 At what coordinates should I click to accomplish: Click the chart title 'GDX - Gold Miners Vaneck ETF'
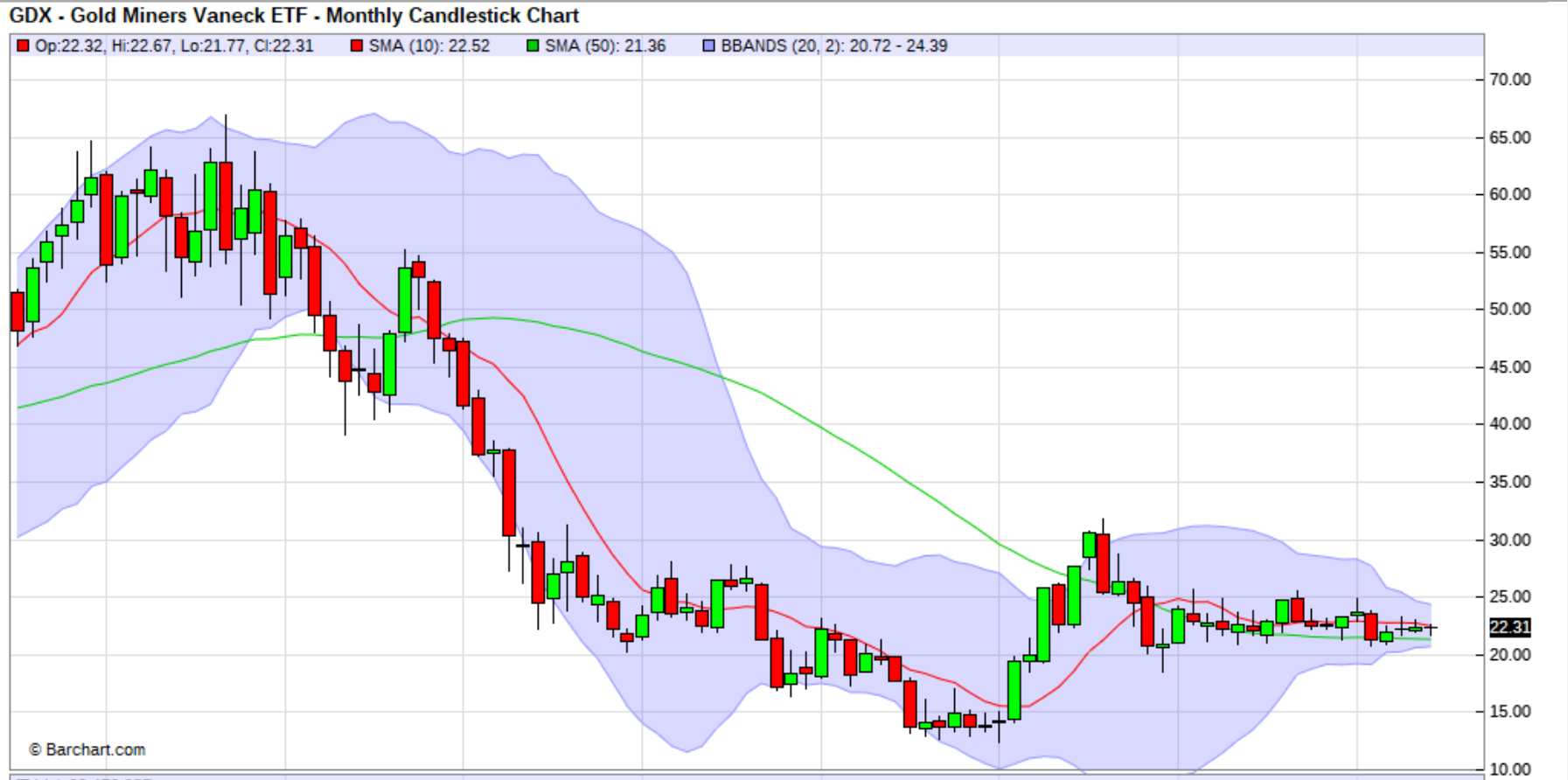tap(158, 16)
